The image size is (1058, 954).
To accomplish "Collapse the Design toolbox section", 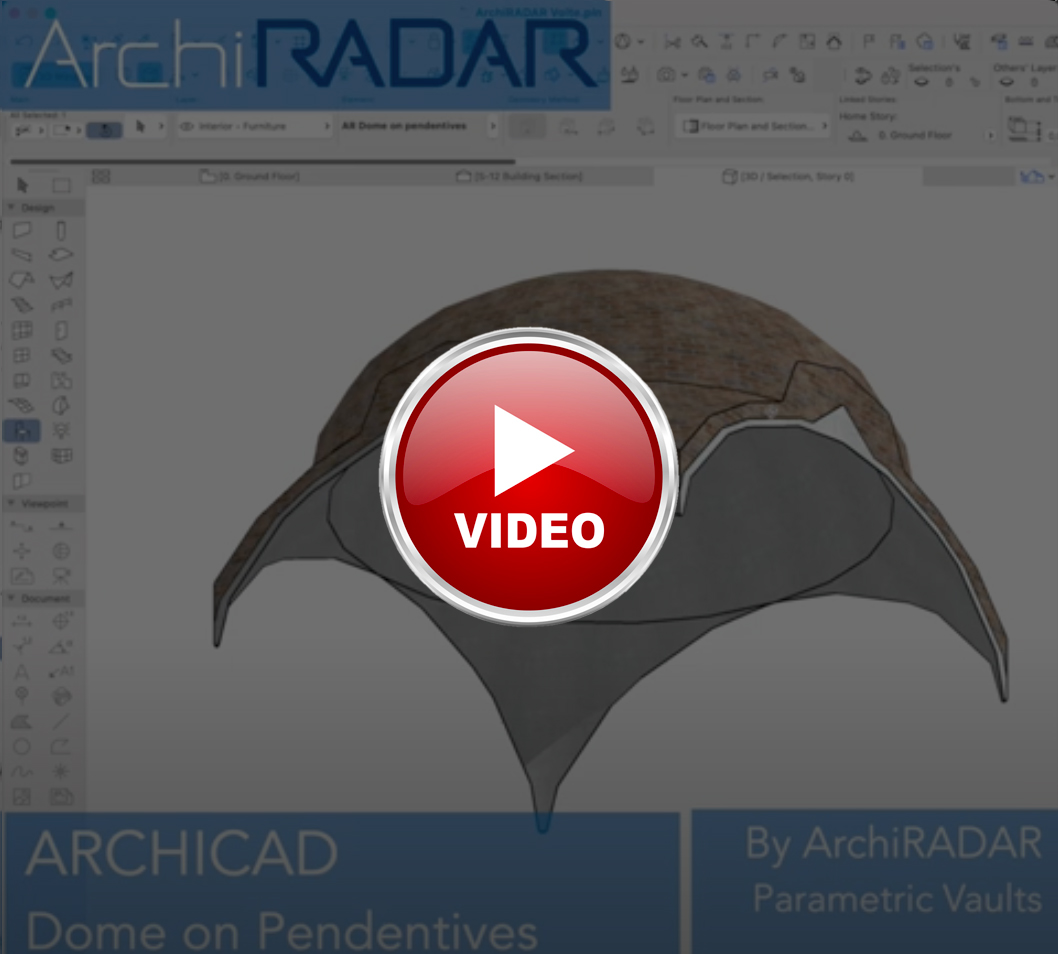I will click(x=11, y=208).
